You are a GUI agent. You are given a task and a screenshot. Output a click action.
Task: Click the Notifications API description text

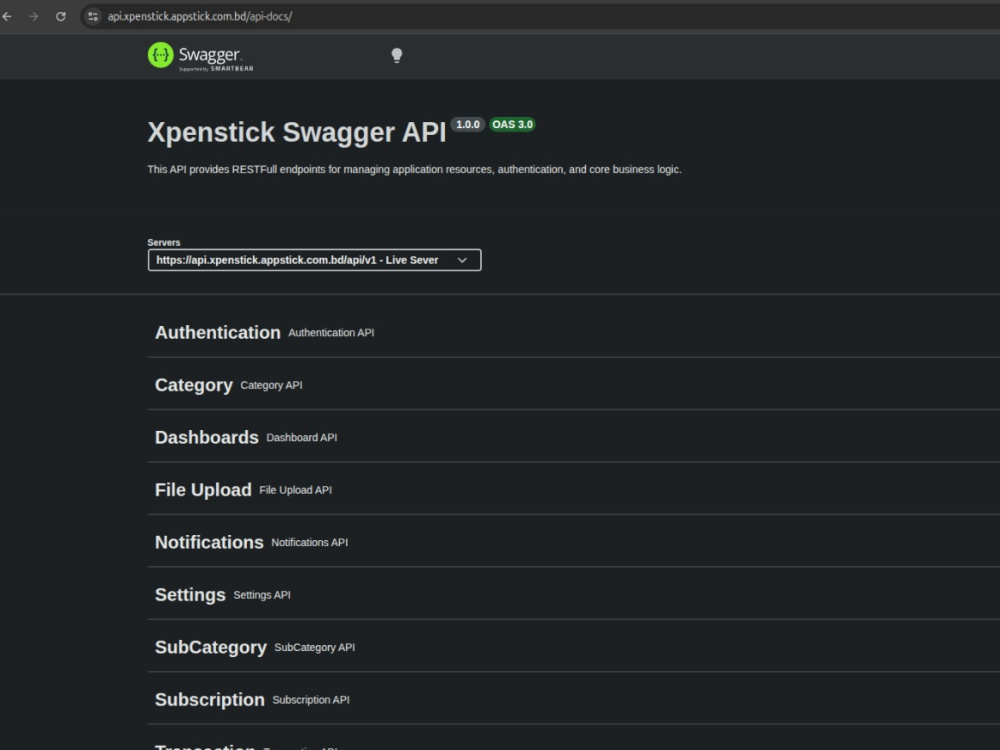point(309,542)
